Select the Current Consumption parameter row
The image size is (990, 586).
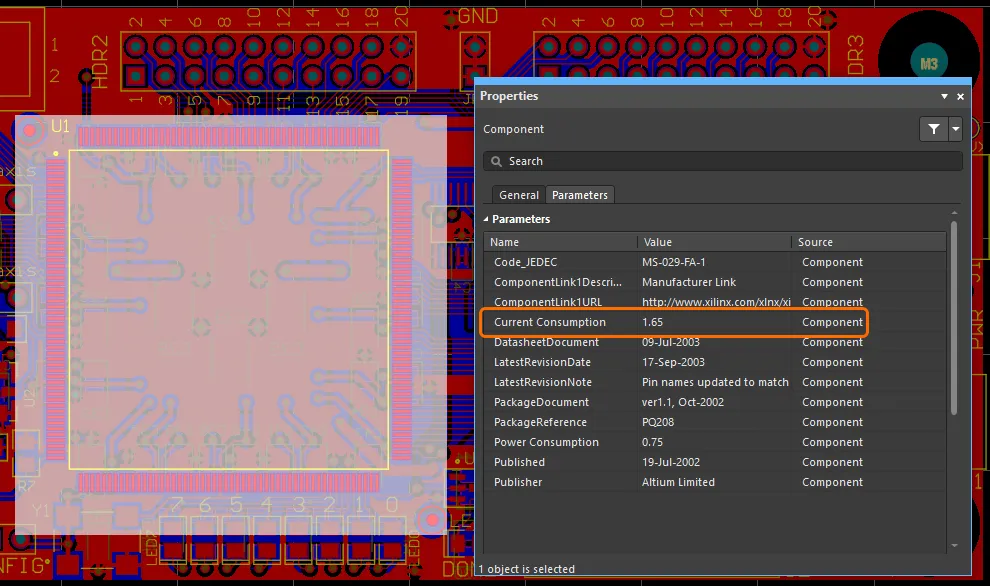click(x=550, y=322)
